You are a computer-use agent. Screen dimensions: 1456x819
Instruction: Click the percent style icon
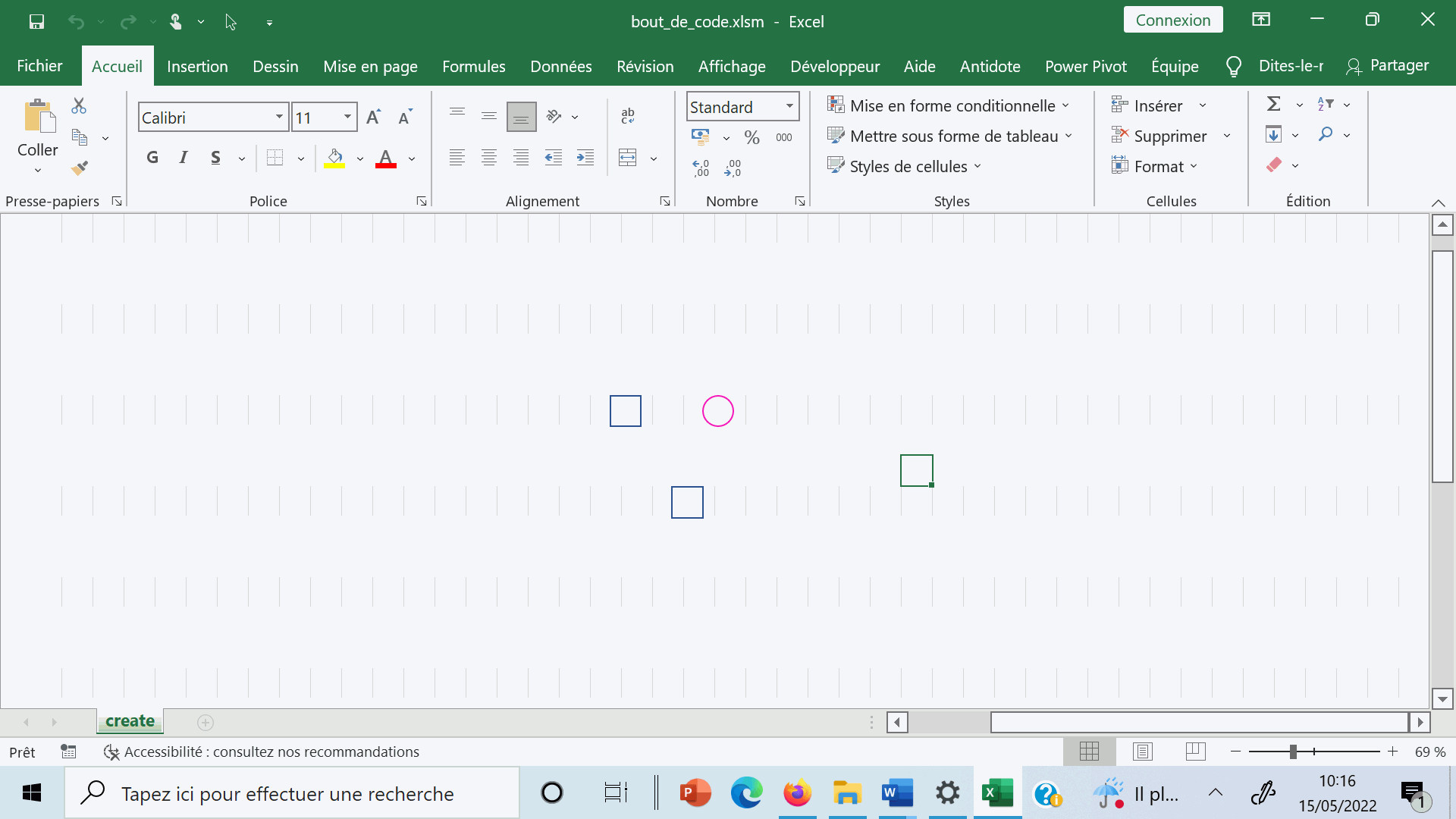[x=752, y=137]
